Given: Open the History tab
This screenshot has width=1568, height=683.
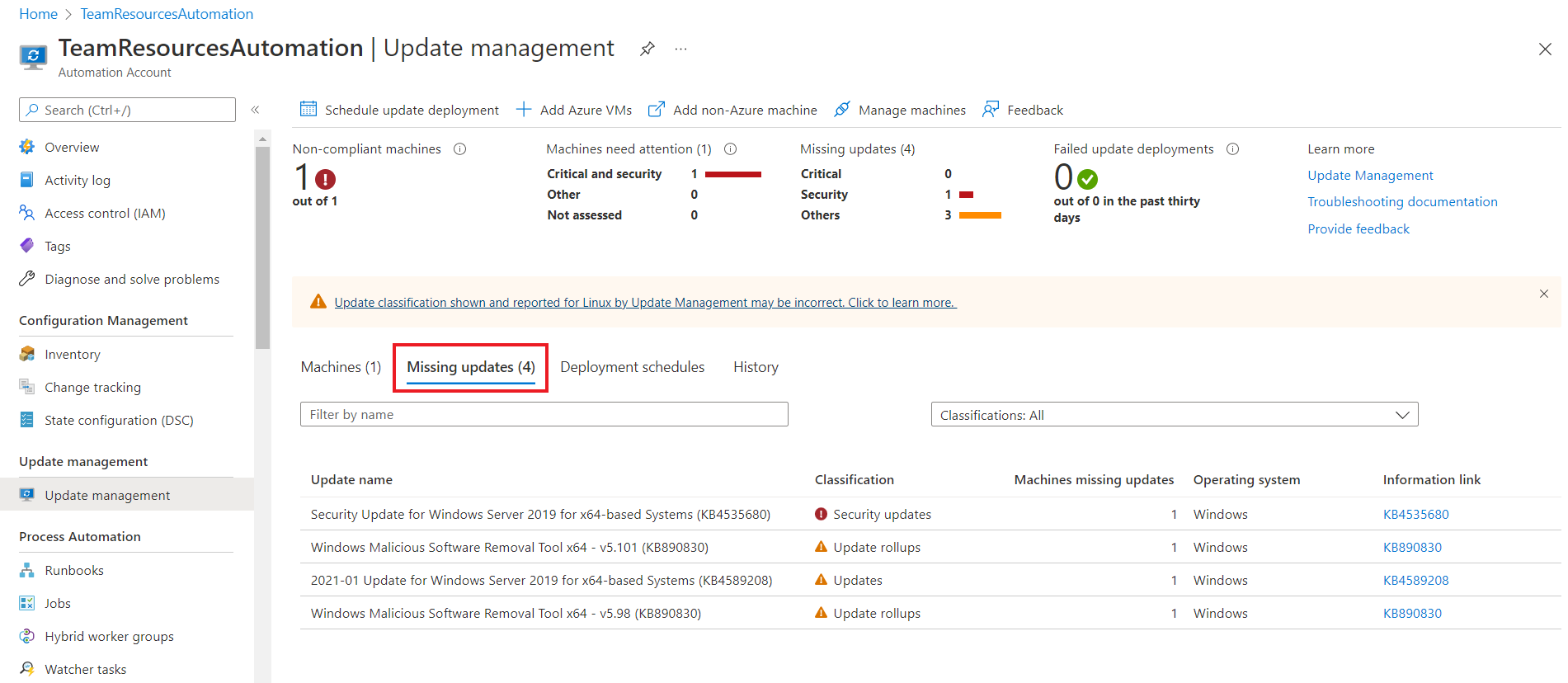Looking at the screenshot, I should (x=756, y=367).
